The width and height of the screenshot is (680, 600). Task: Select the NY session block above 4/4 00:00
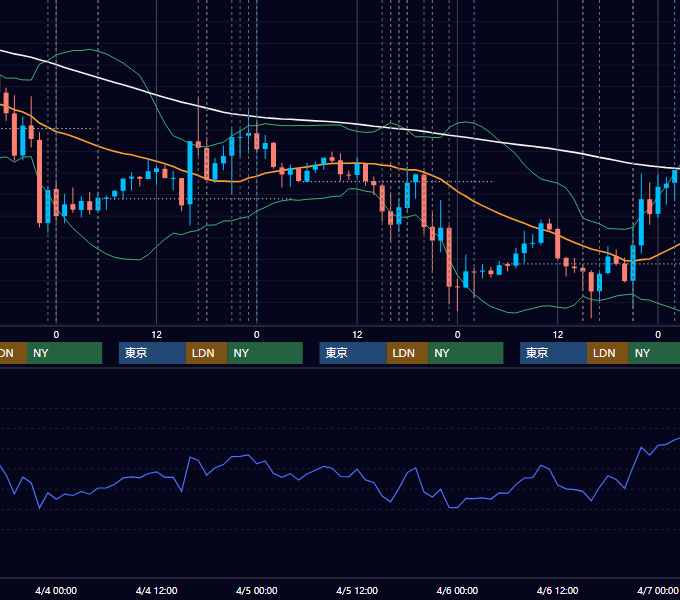(64, 353)
